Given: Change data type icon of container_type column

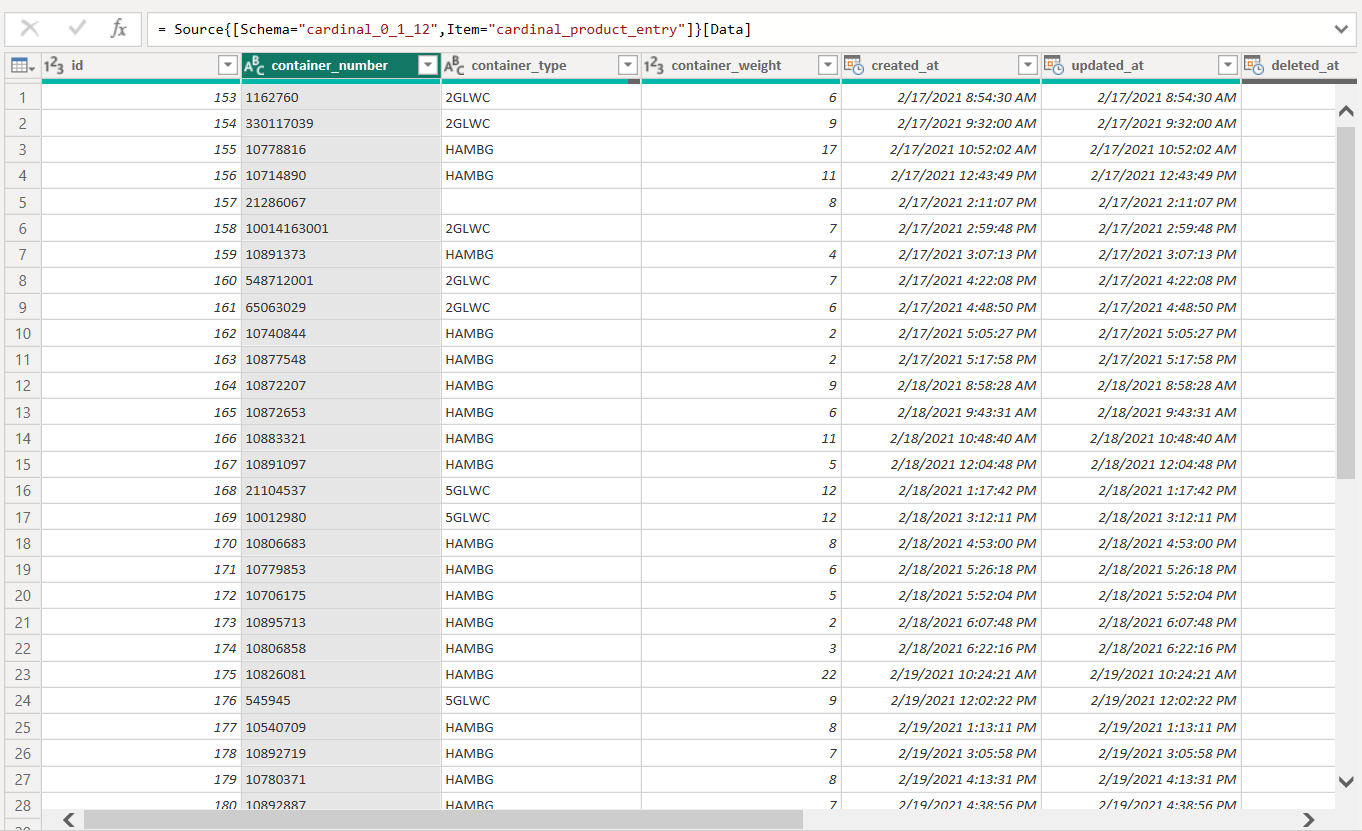Looking at the screenshot, I should pos(455,66).
